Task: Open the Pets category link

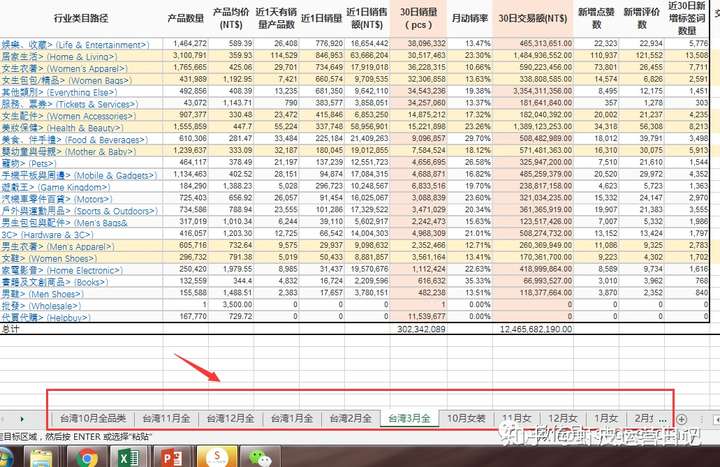Action: [29, 163]
